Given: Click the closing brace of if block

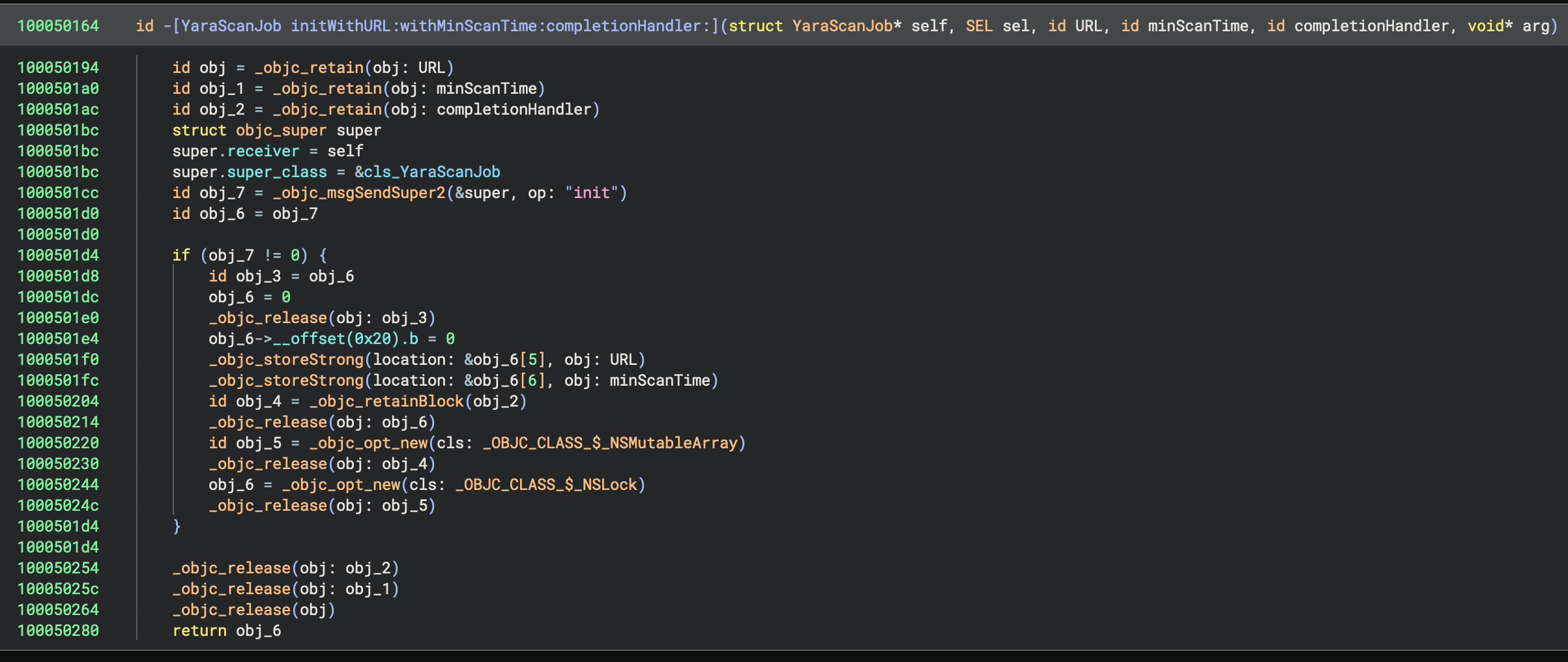Looking at the screenshot, I should click(177, 526).
